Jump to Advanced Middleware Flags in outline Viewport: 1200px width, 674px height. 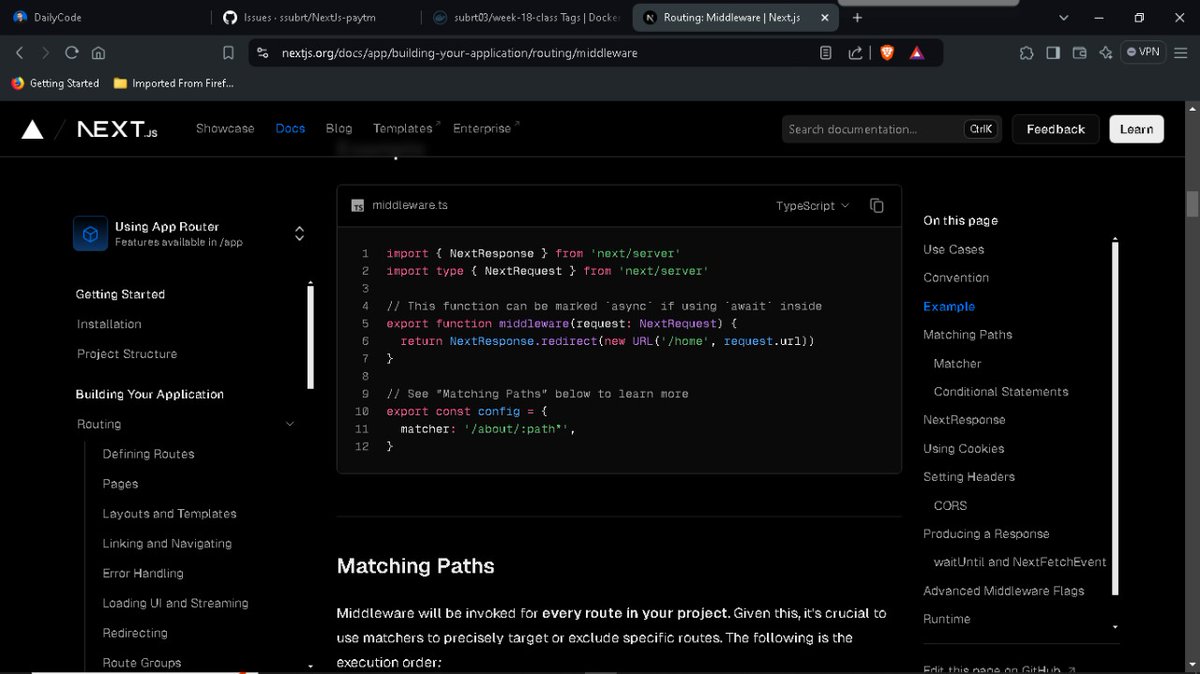pyautogui.click(x=1003, y=591)
